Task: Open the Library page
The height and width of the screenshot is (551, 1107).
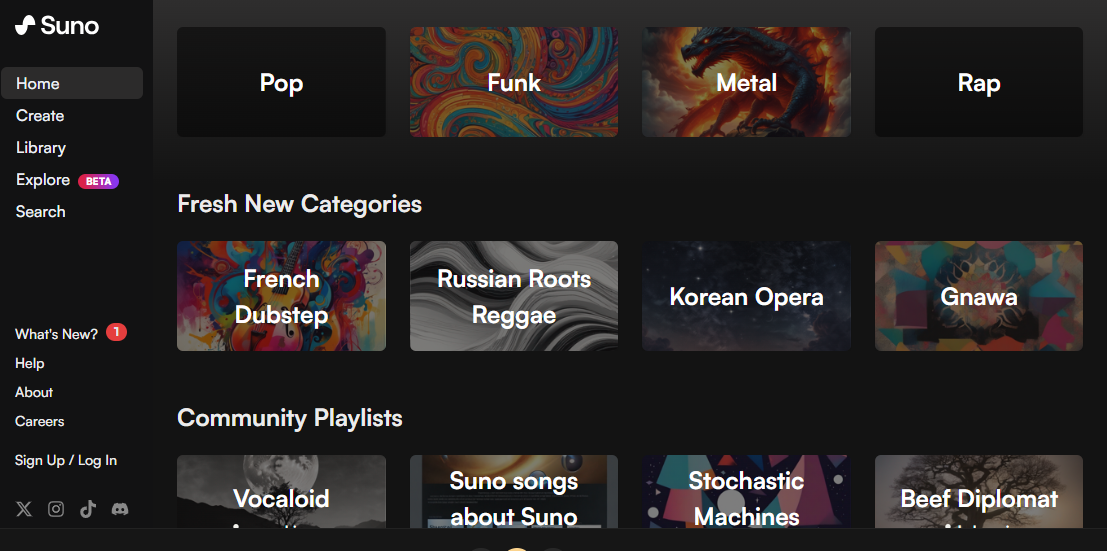Action: 41,148
